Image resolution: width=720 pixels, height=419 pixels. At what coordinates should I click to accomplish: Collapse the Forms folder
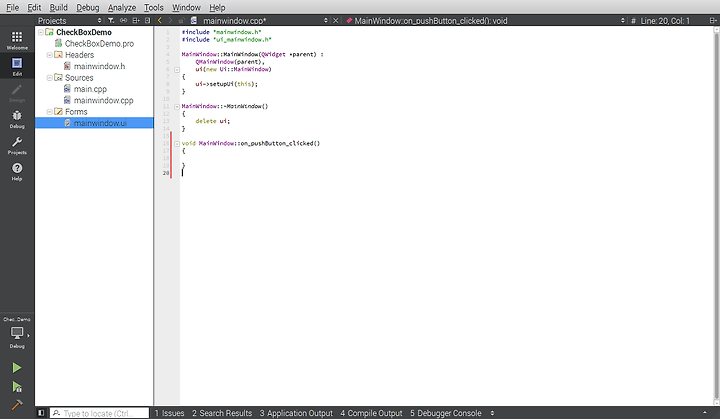50,112
